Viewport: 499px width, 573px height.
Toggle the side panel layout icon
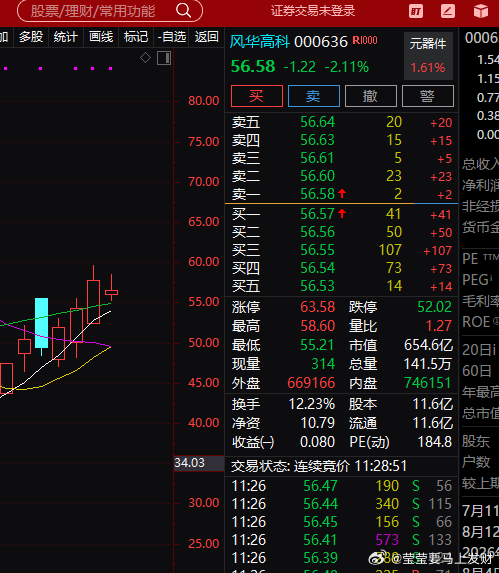pyautogui.click(x=164, y=58)
